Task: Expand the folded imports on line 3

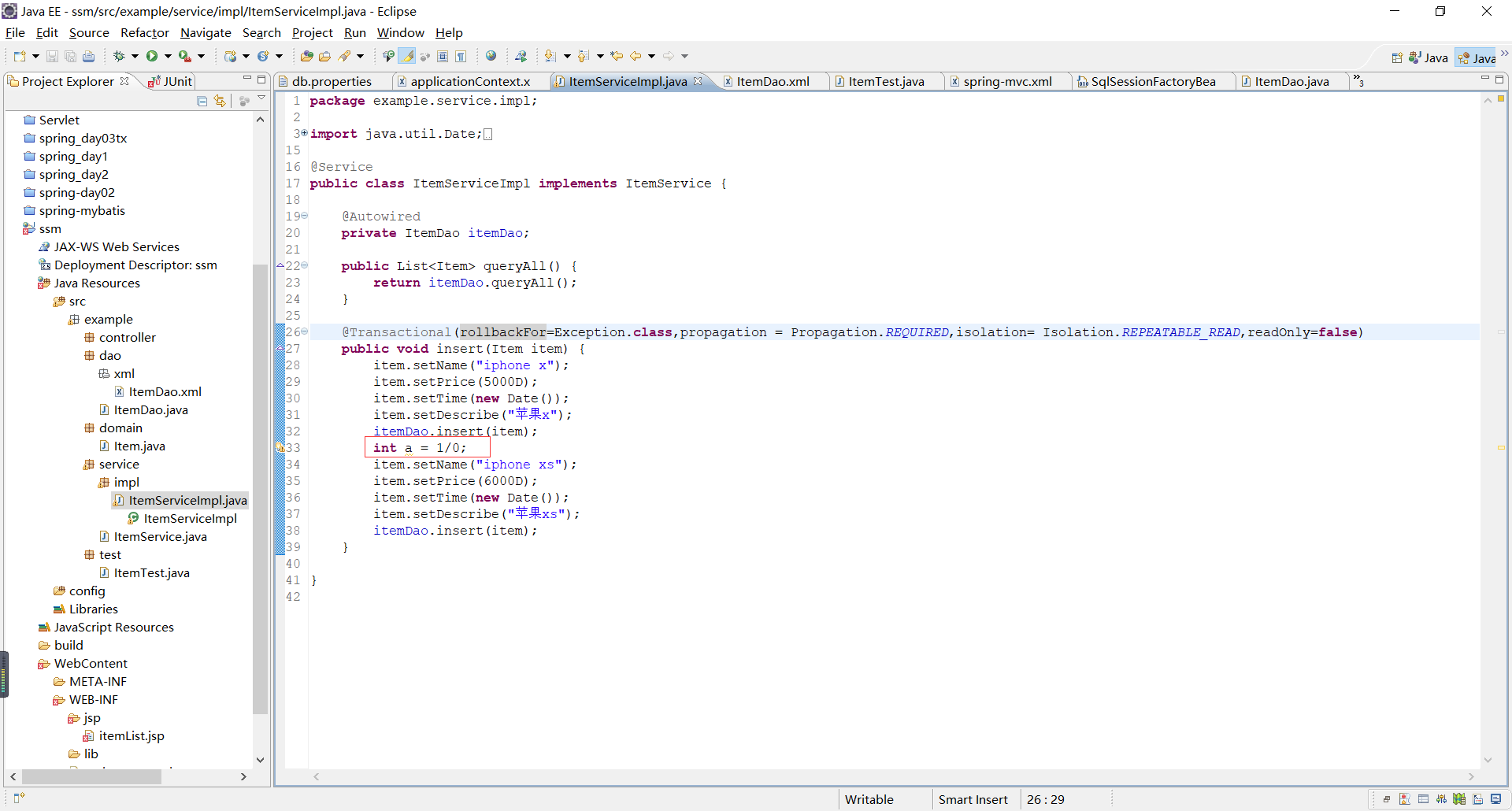Action: click(305, 133)
